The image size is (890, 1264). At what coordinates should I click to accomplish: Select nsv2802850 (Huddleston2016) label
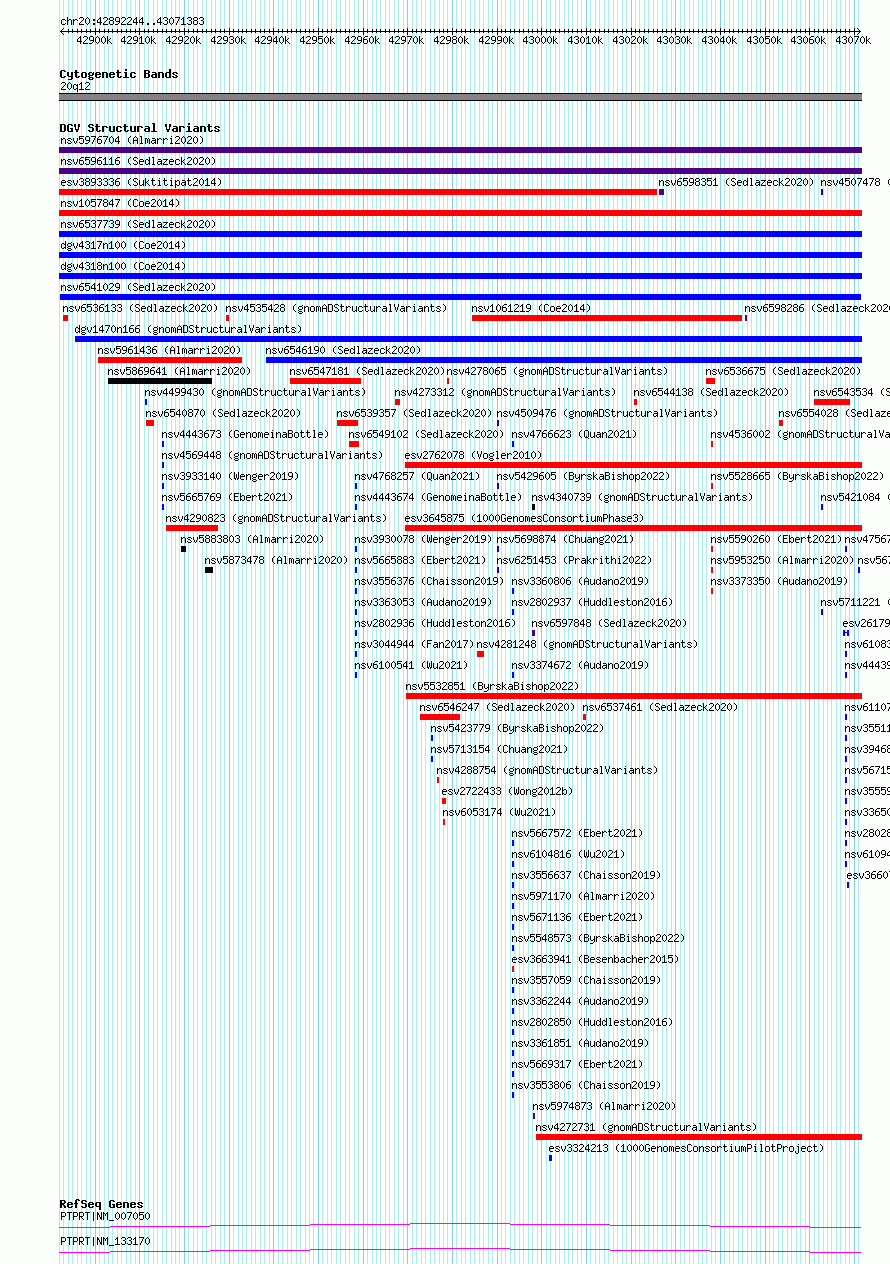592,1022
